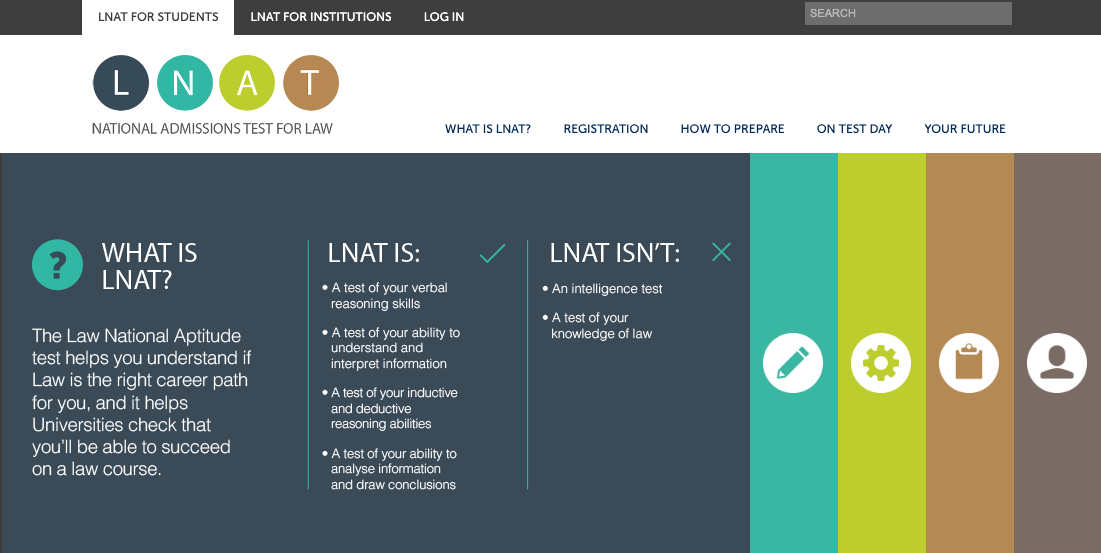Open the ON TEST DAY menu
Screen dimensions: 1101x553
pos(855,128)
